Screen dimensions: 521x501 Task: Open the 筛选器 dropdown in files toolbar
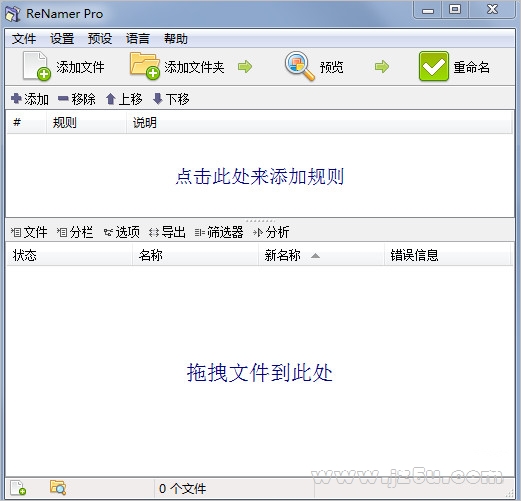point(219,232)
